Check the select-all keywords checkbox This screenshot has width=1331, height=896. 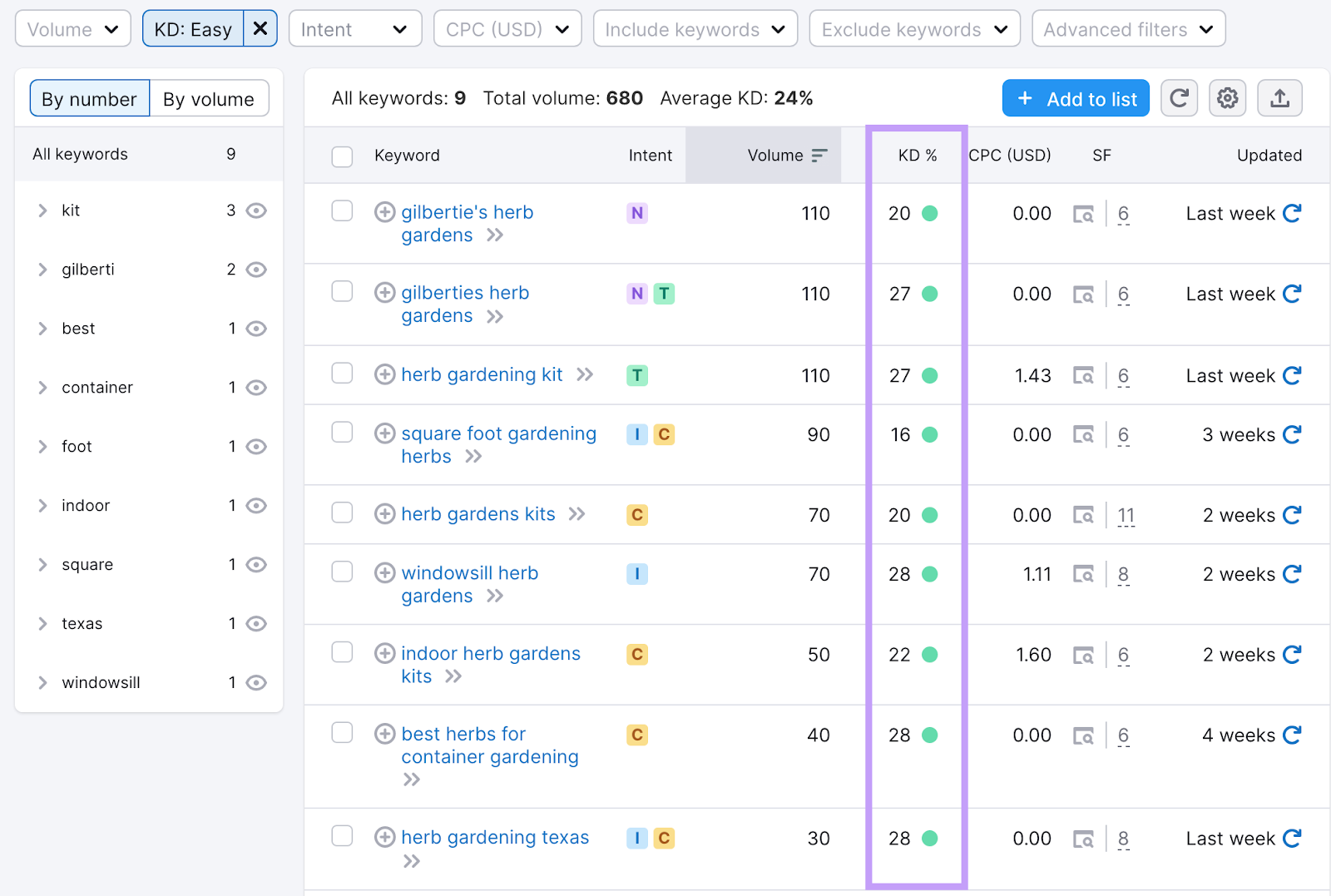342,156
